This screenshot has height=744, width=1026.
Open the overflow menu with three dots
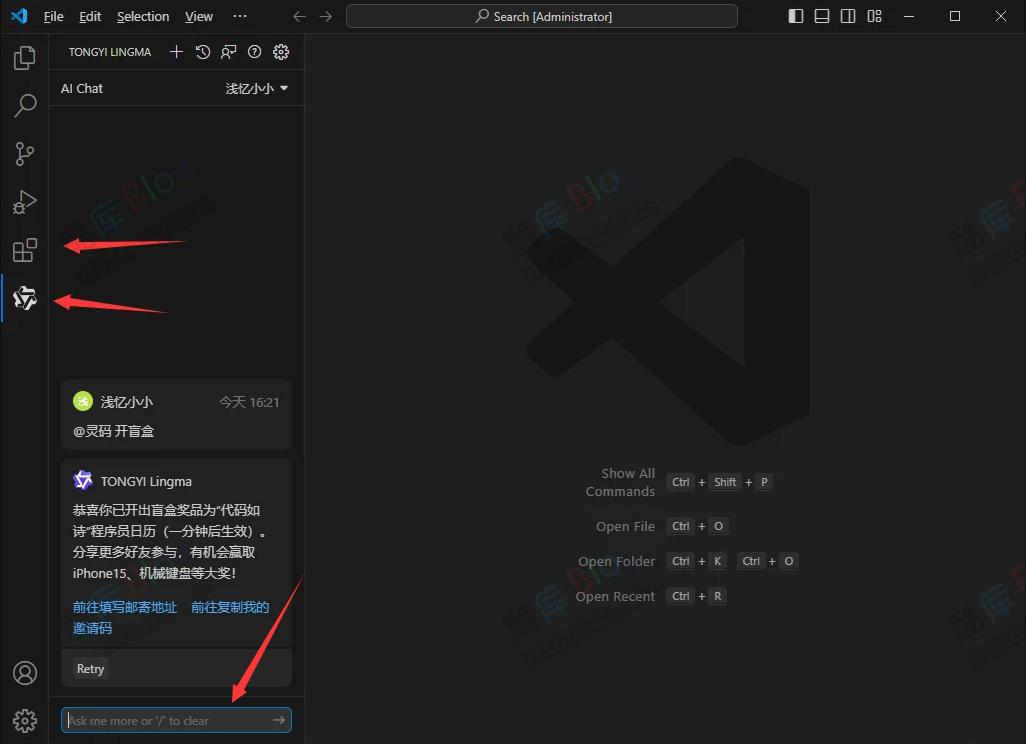239,16
